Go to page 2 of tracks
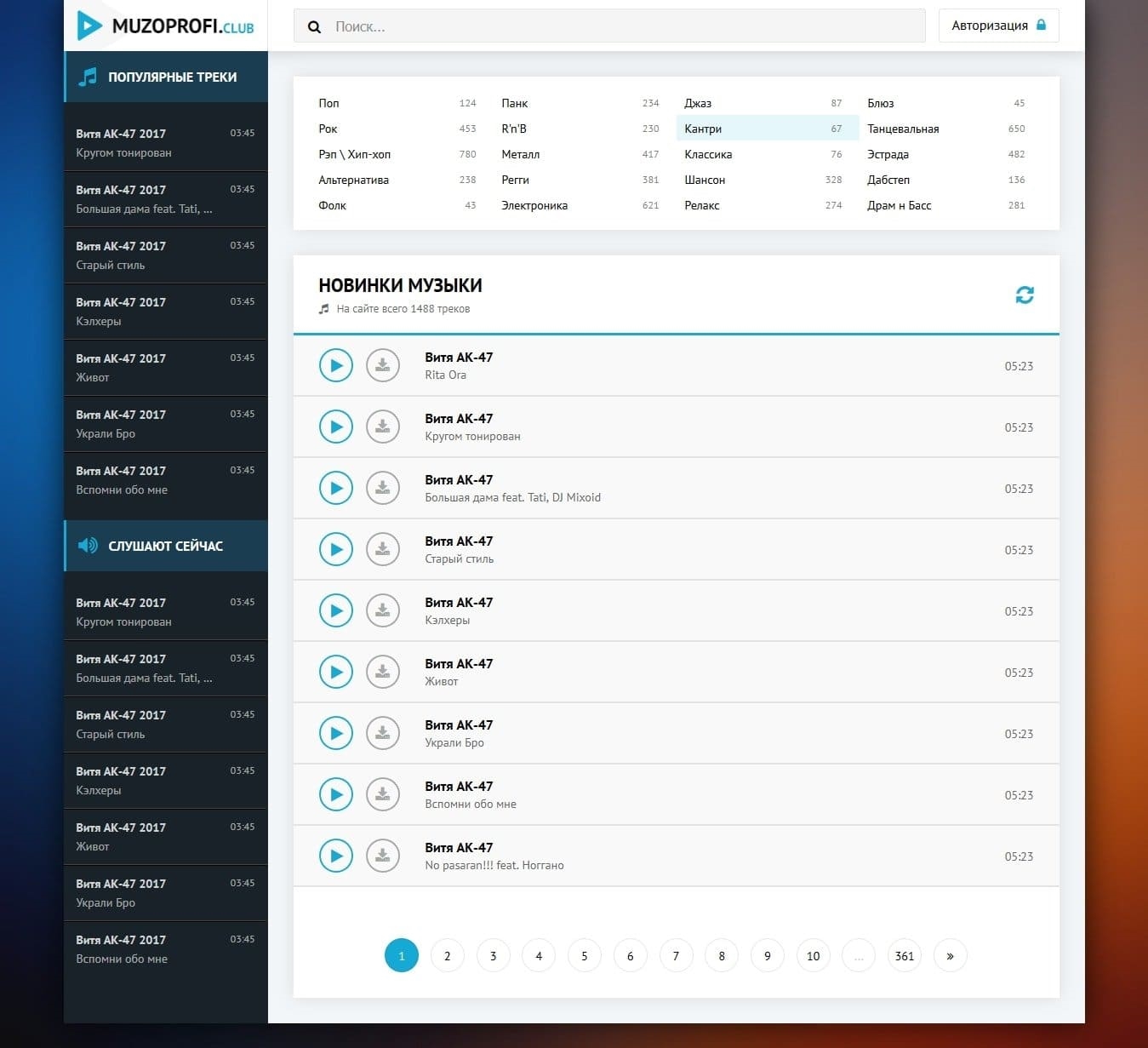The image size is (1148, 1048). [448, 956]
